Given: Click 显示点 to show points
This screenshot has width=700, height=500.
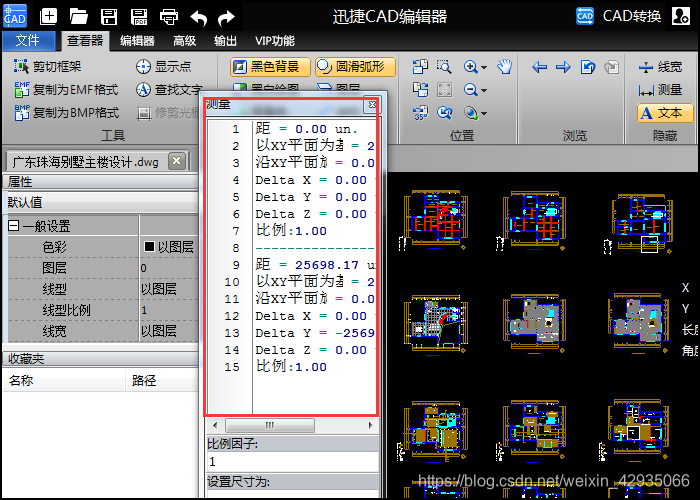Looking at the screenshot, I should click(163, 67).
